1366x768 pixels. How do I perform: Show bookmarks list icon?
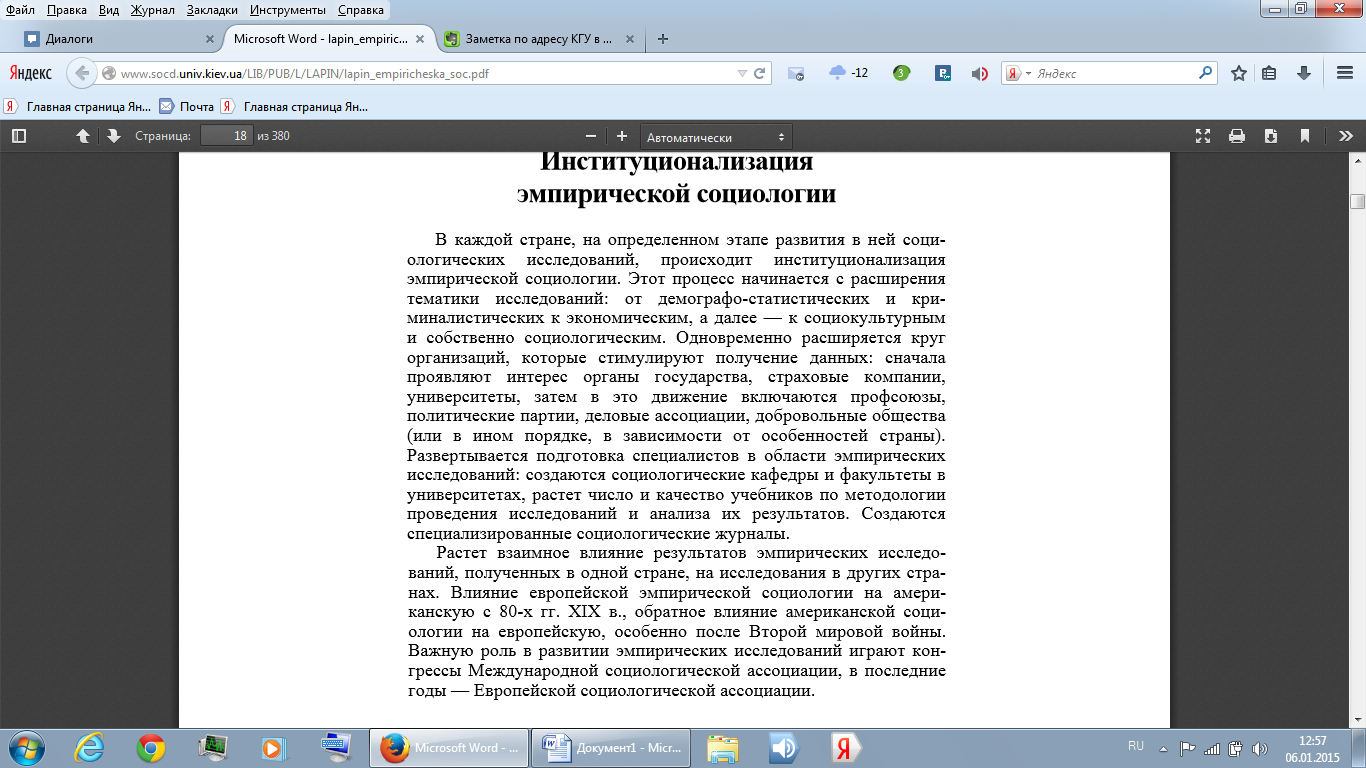(x=1270, y=73)
